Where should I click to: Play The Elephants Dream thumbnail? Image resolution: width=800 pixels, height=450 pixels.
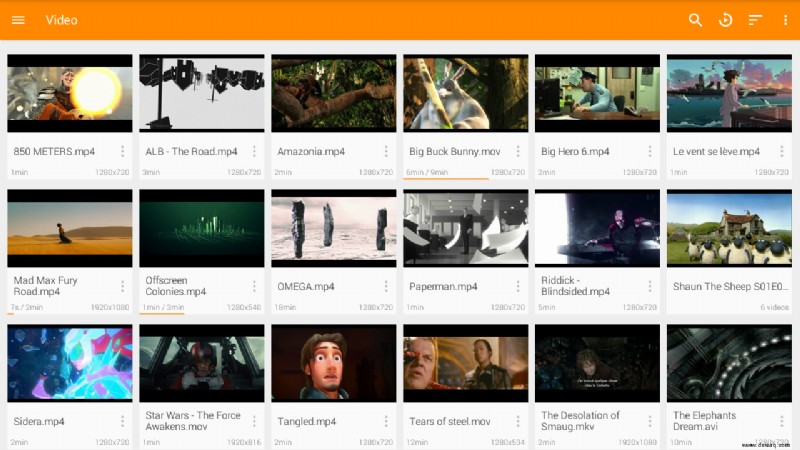click(x=730, y=363)
